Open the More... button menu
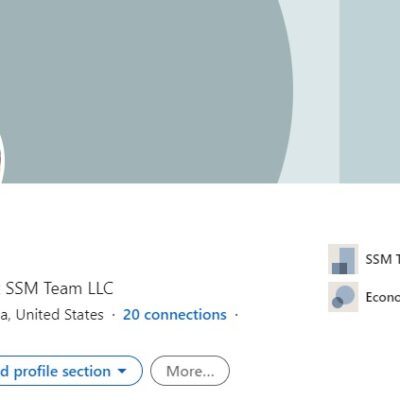The height and width of the screenshot is (400, 400). pos(190,371)
